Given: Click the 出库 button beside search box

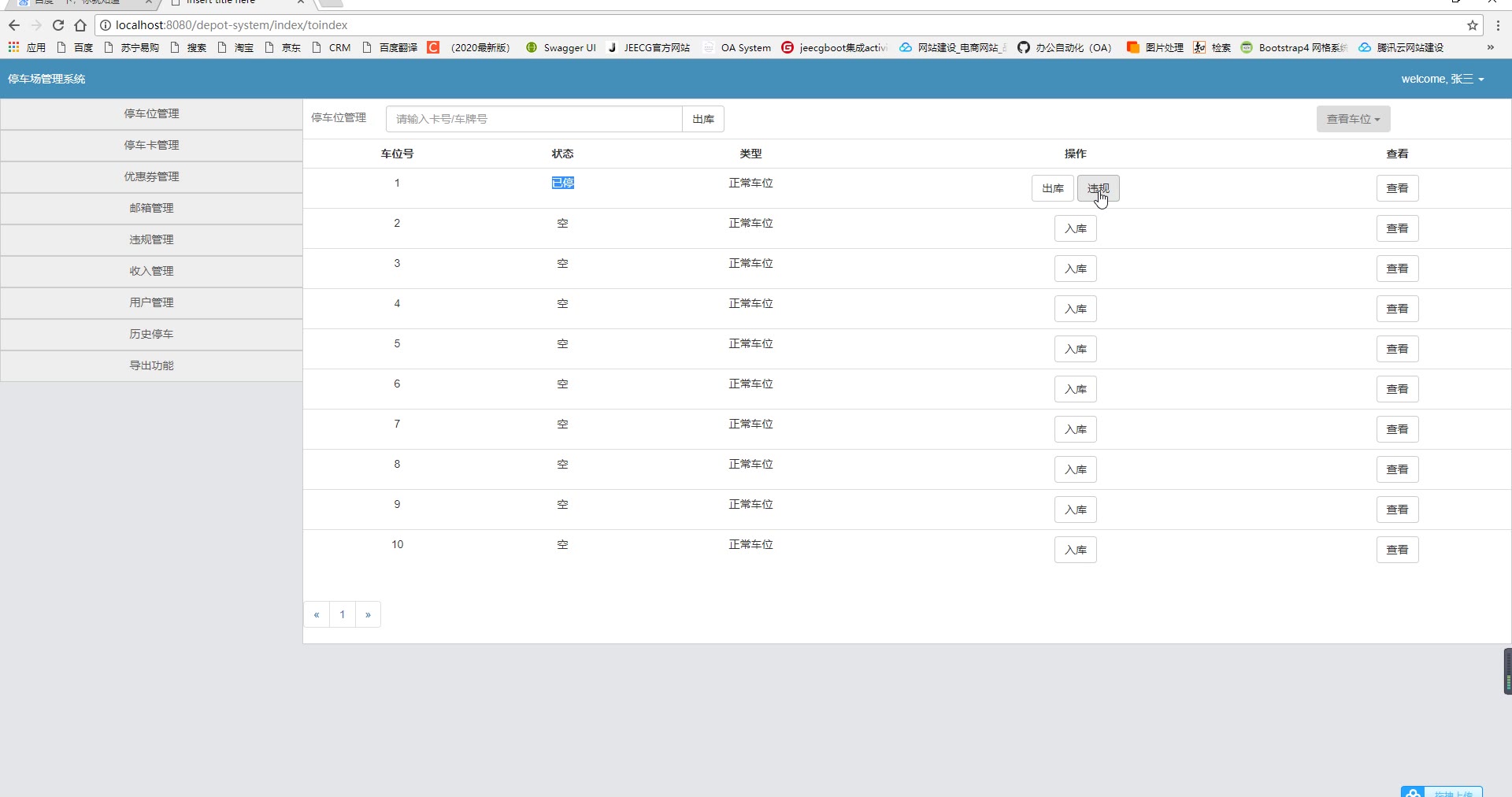Looking at the screenshot, I should pos(702,119).
